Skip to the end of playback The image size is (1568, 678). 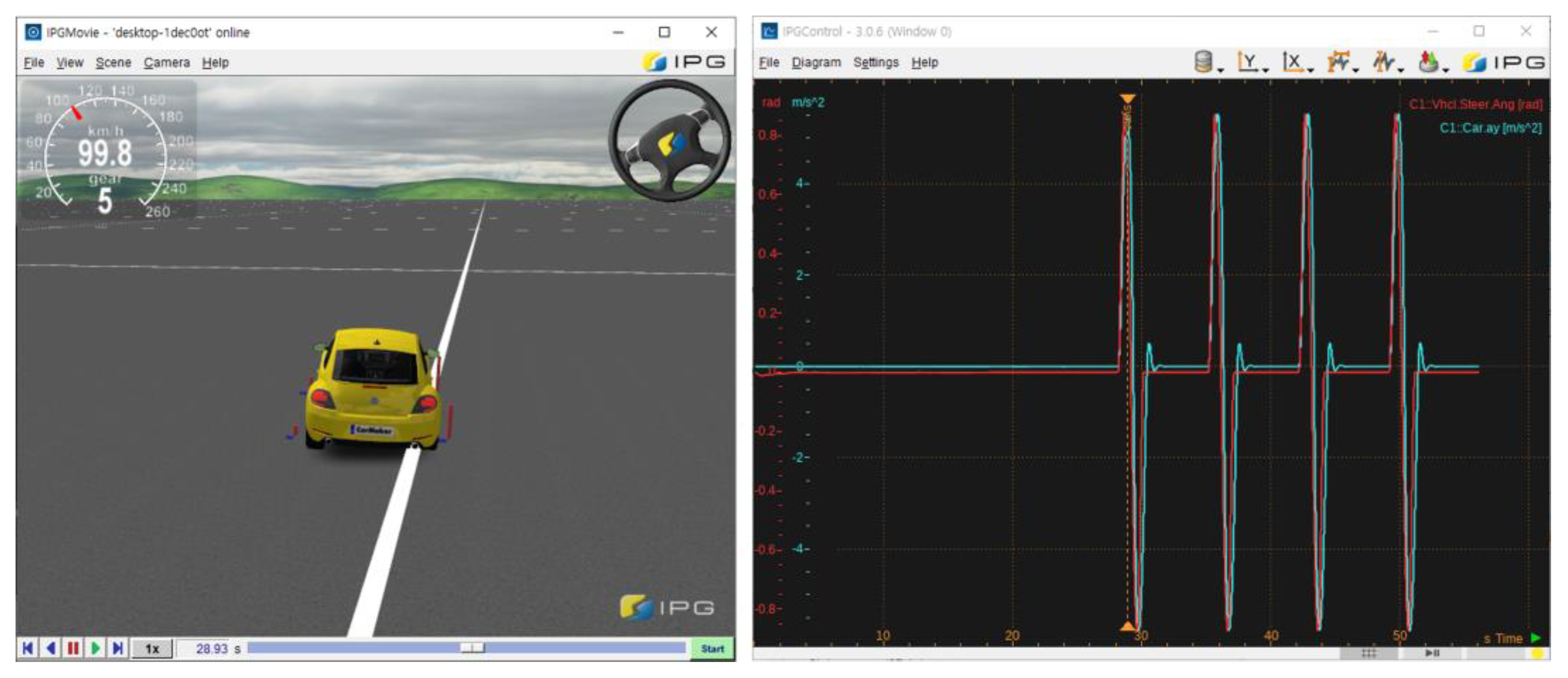coord(118,648)
